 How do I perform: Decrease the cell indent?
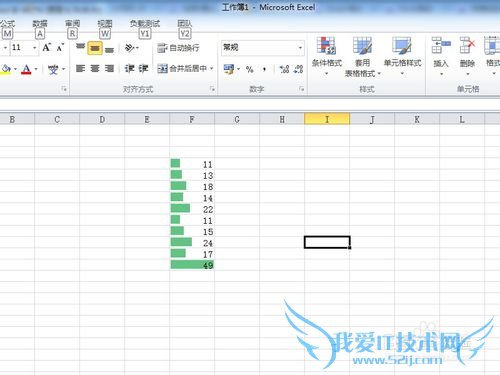129,69
